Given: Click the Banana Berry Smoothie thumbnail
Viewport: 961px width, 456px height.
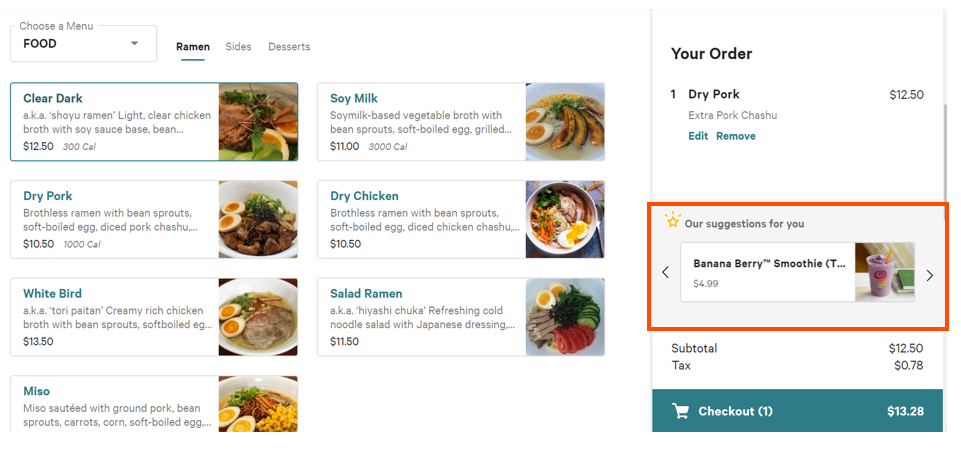Looking at the screenshot, I should coord(884,272).
